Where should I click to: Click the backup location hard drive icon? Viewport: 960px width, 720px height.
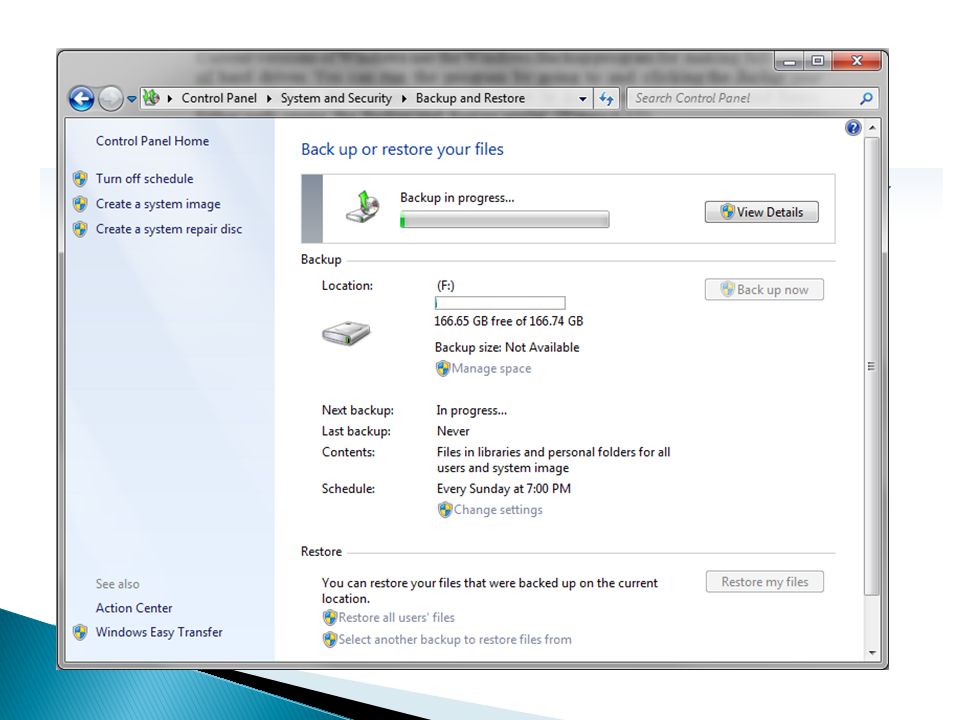[347, 333]
